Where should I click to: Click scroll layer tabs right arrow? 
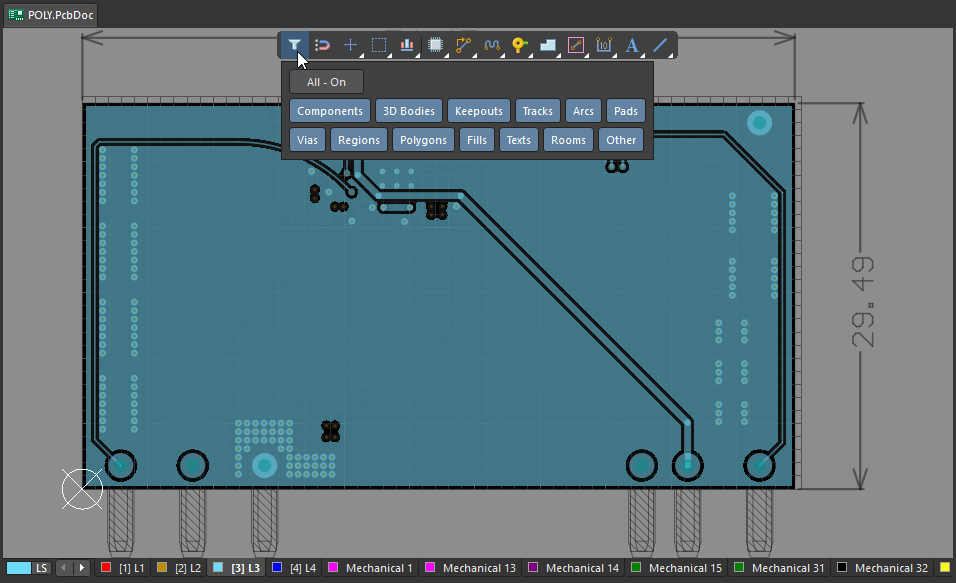coord(82,568)
